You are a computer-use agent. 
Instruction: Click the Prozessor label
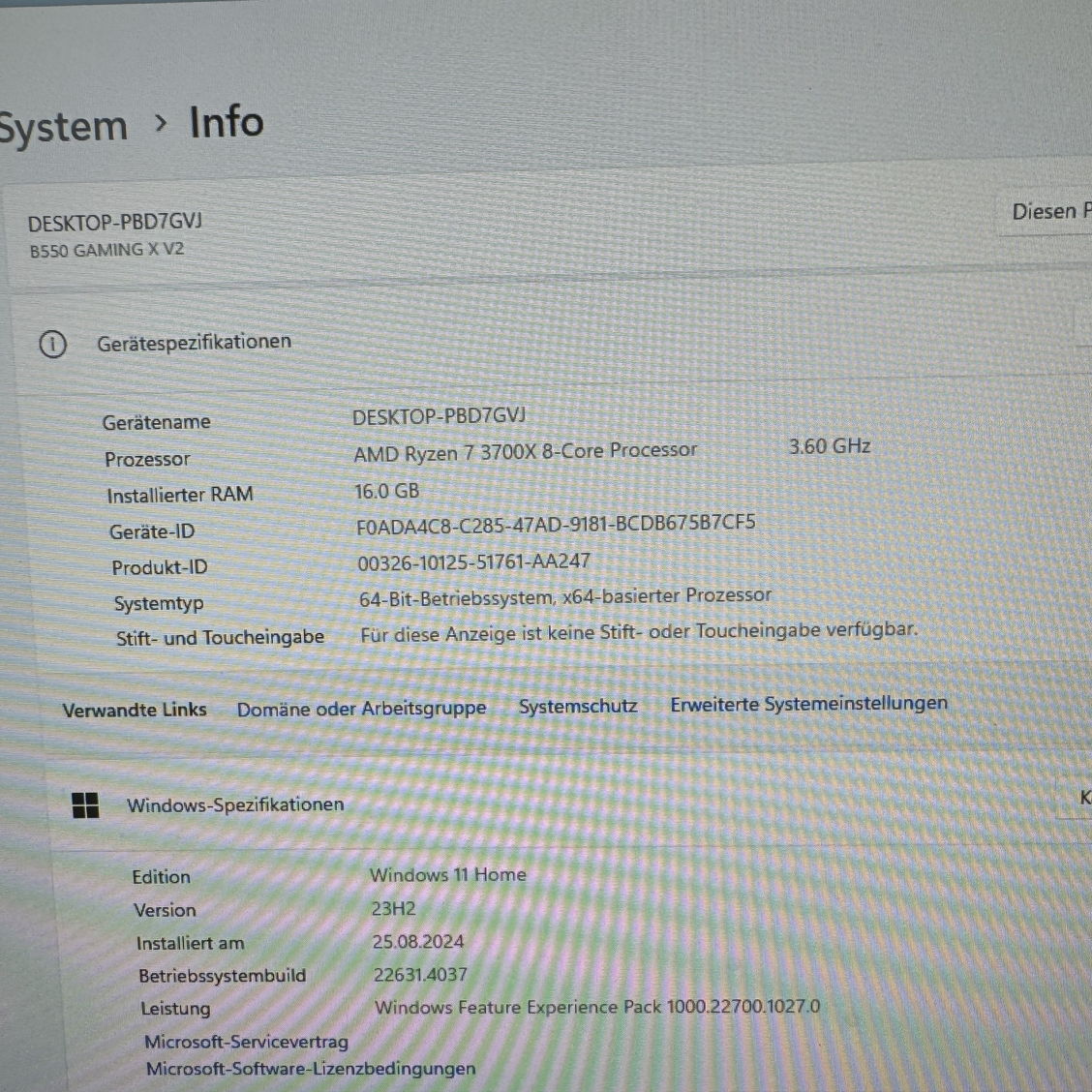pos(147,459)
